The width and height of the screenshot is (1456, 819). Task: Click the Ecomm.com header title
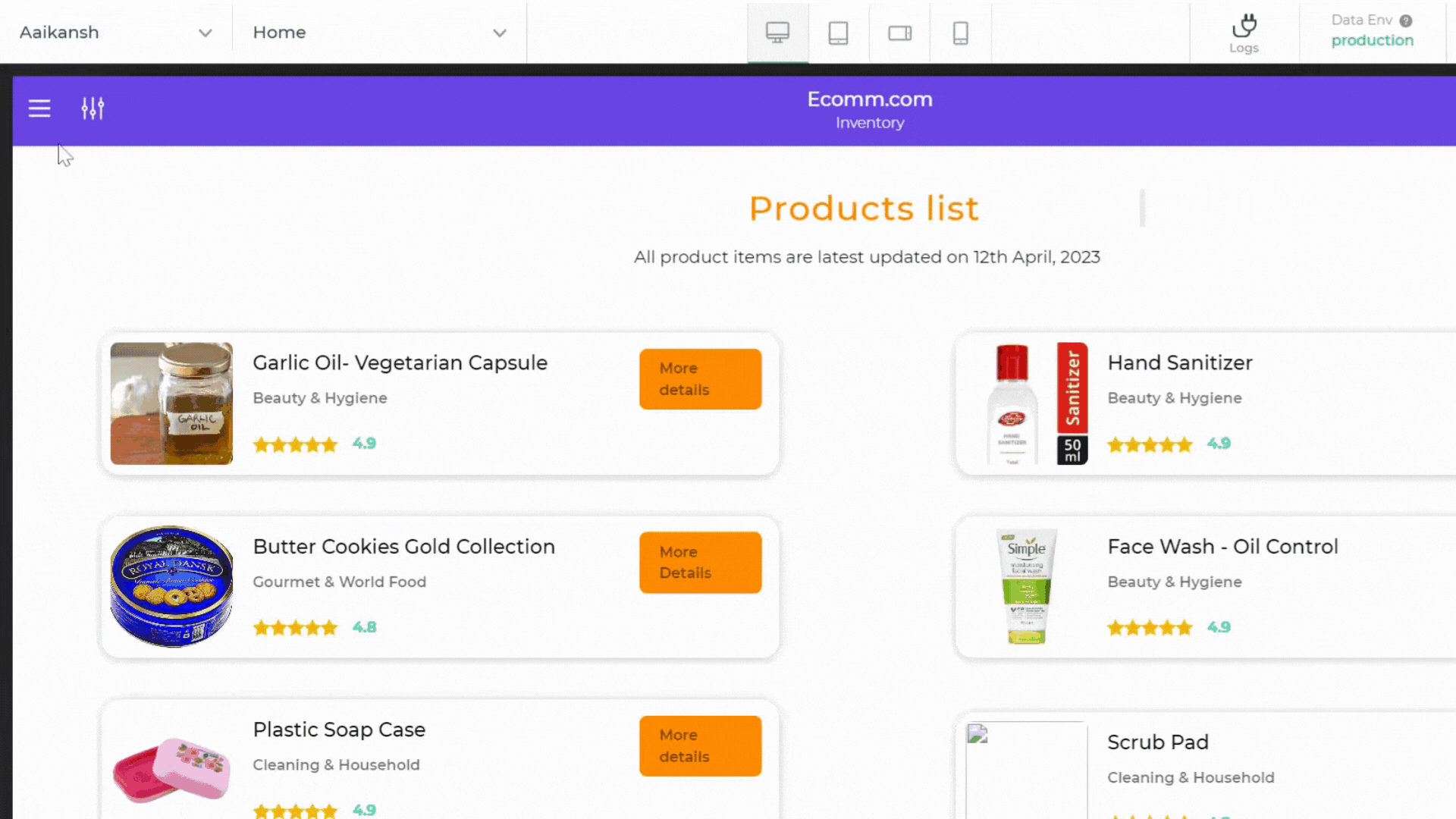[x=870, y=99]
